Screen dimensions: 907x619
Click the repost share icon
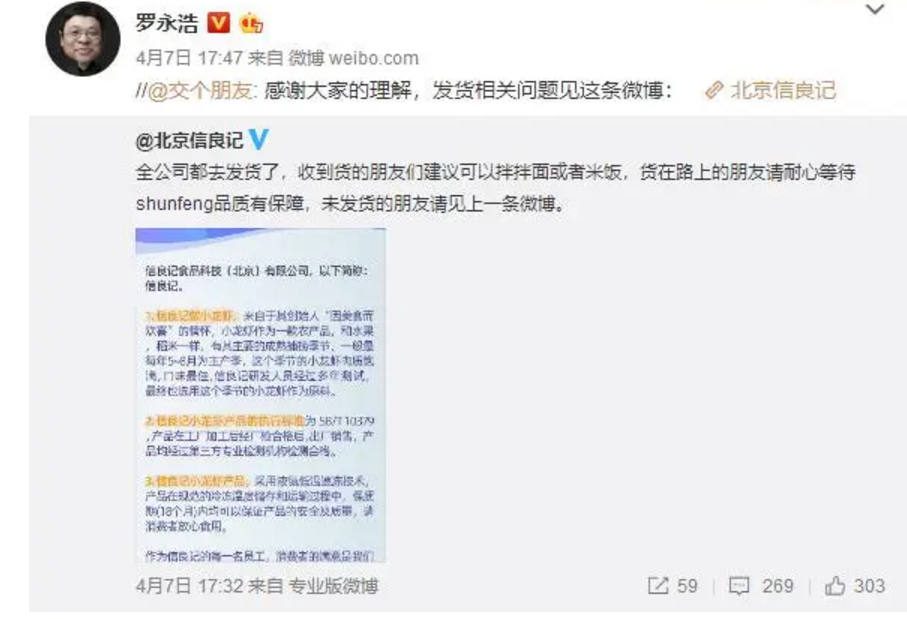[658, 586]
